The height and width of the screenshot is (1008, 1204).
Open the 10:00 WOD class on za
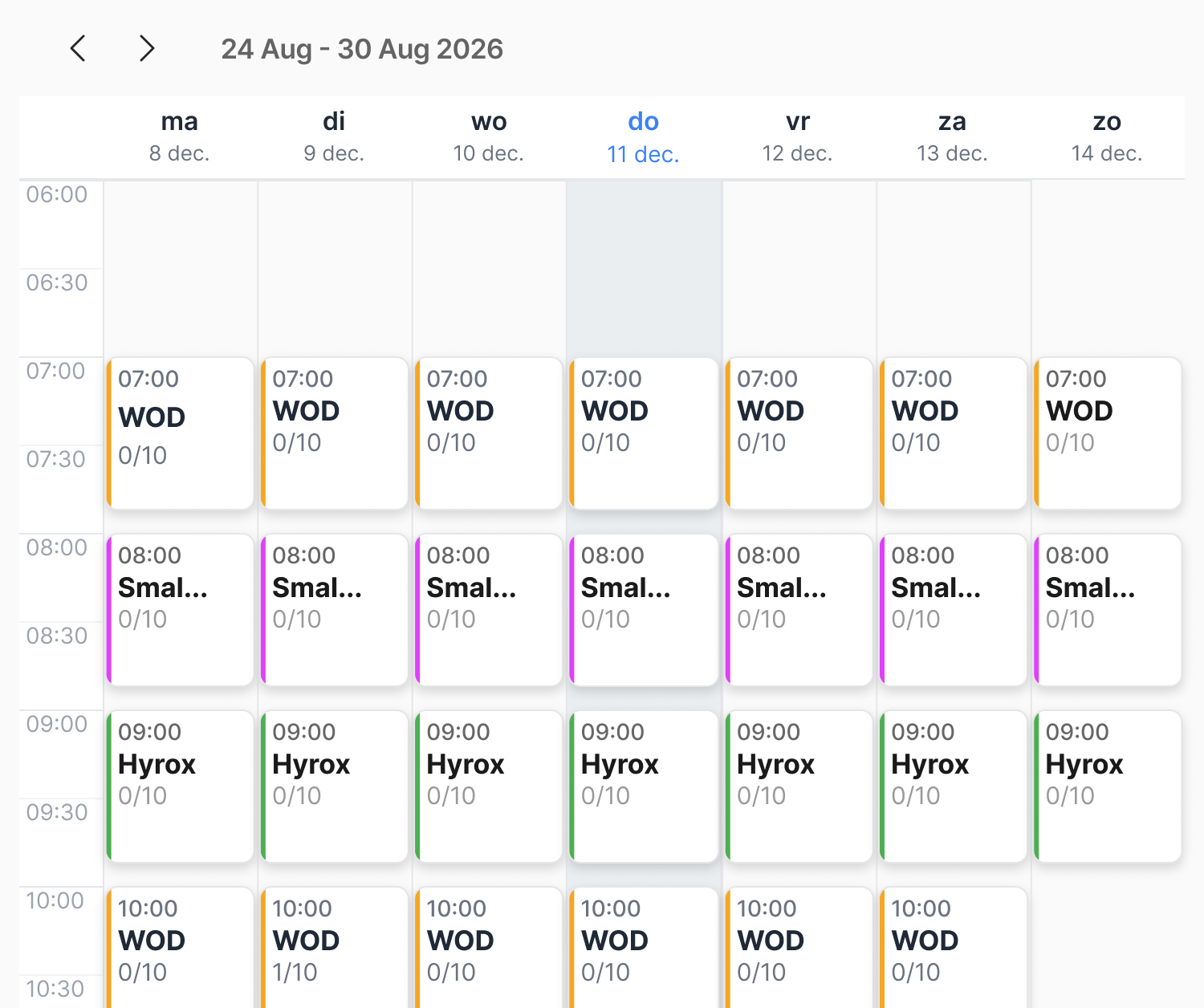pos(953,948)
